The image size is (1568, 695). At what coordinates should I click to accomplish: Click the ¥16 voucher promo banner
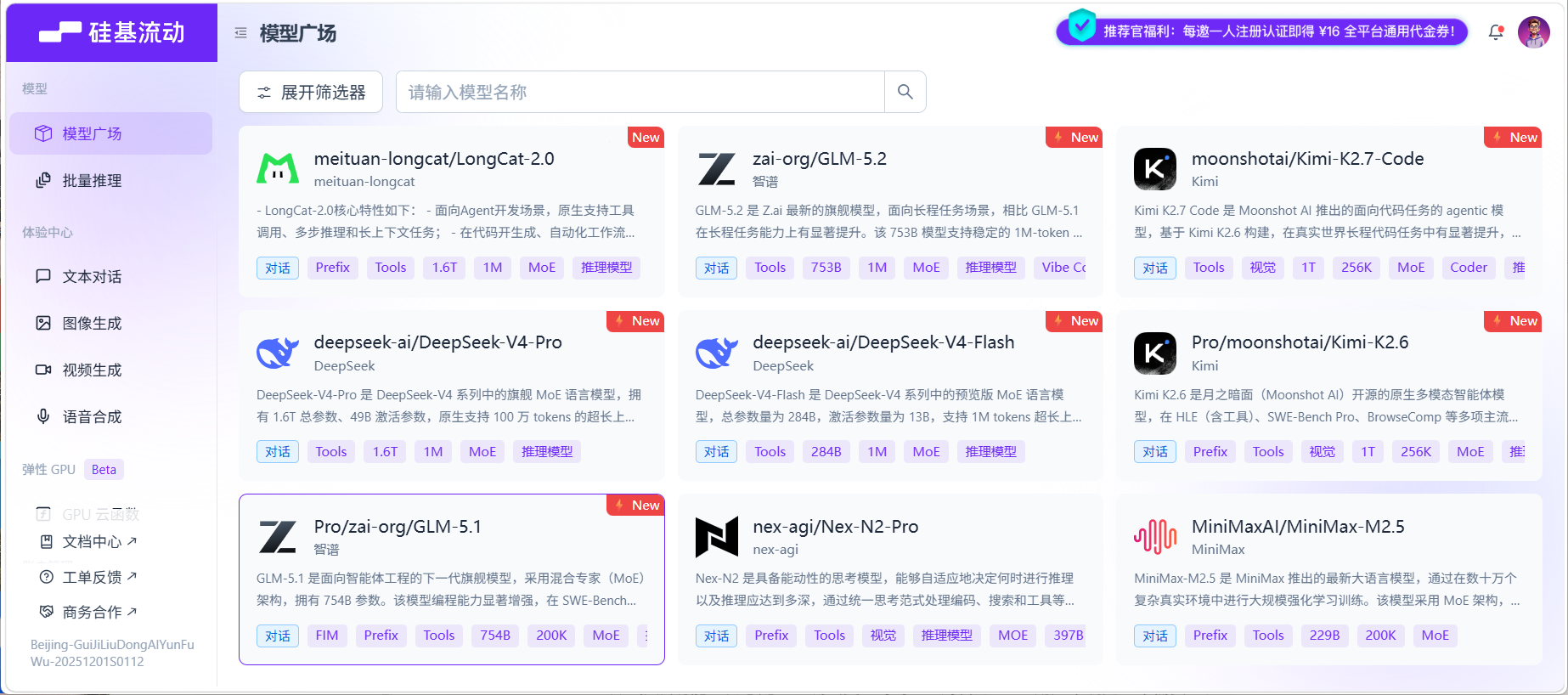click(1262, 31)
